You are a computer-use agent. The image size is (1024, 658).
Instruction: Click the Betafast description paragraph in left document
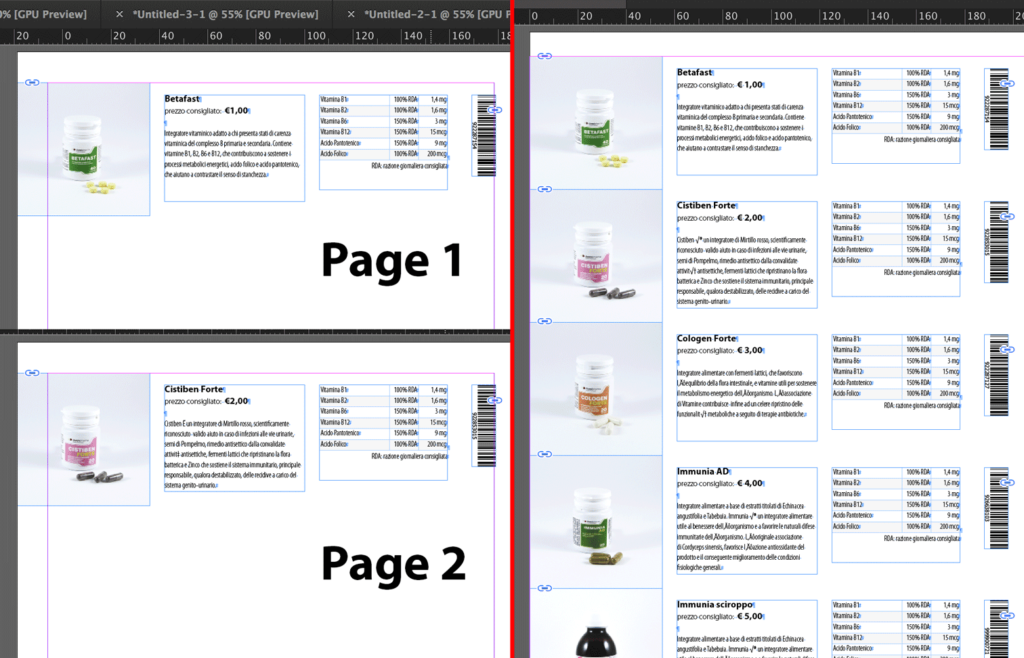(x=232, y=154)
